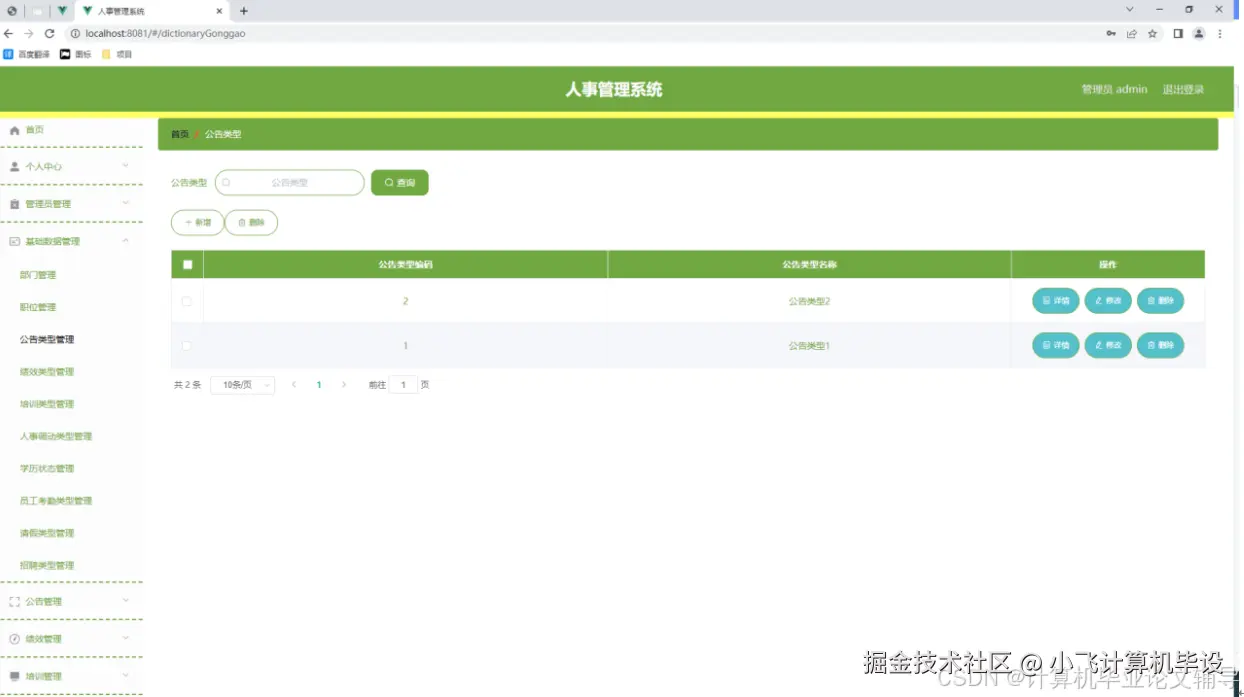Click the browser back arrow
The height and width of the screenshot is (697, 1244).
click(9, 33)
